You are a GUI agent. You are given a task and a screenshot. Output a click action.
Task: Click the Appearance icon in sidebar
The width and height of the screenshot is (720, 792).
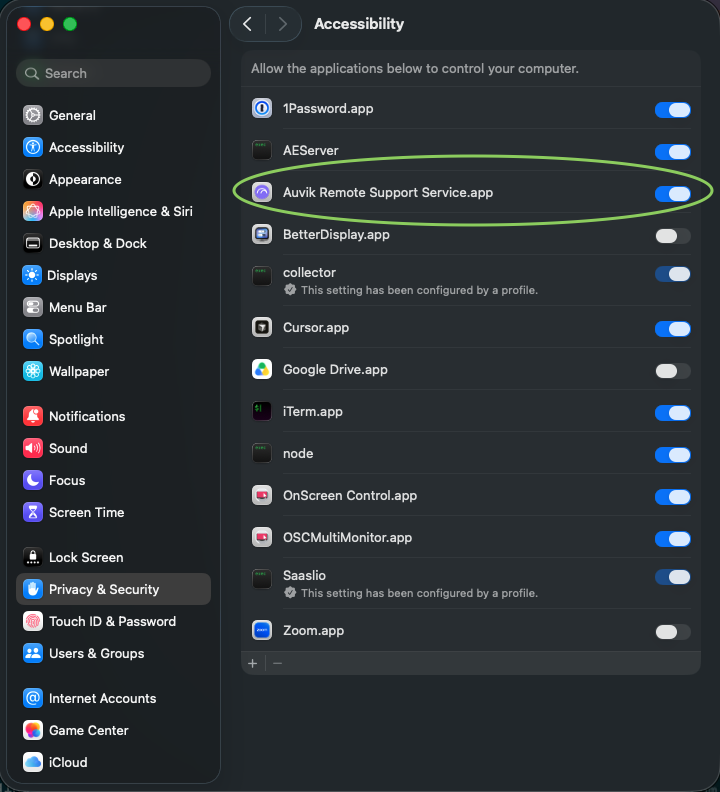pos(33,179)
